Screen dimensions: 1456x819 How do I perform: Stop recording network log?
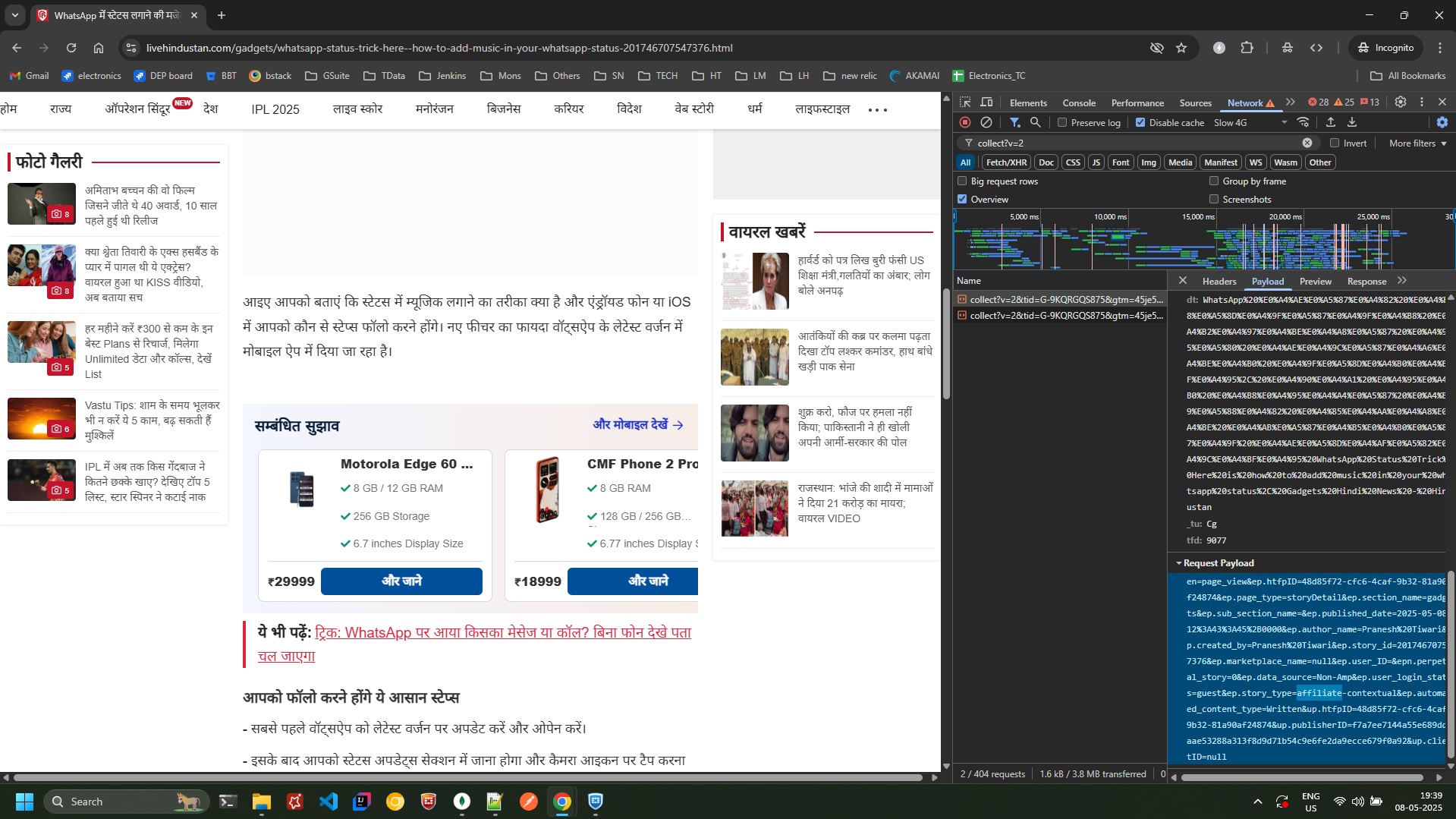[x=965, y=122]
